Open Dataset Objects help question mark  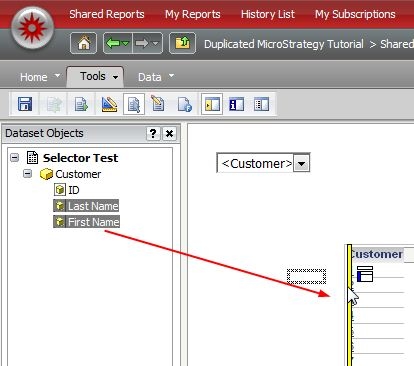153,134
